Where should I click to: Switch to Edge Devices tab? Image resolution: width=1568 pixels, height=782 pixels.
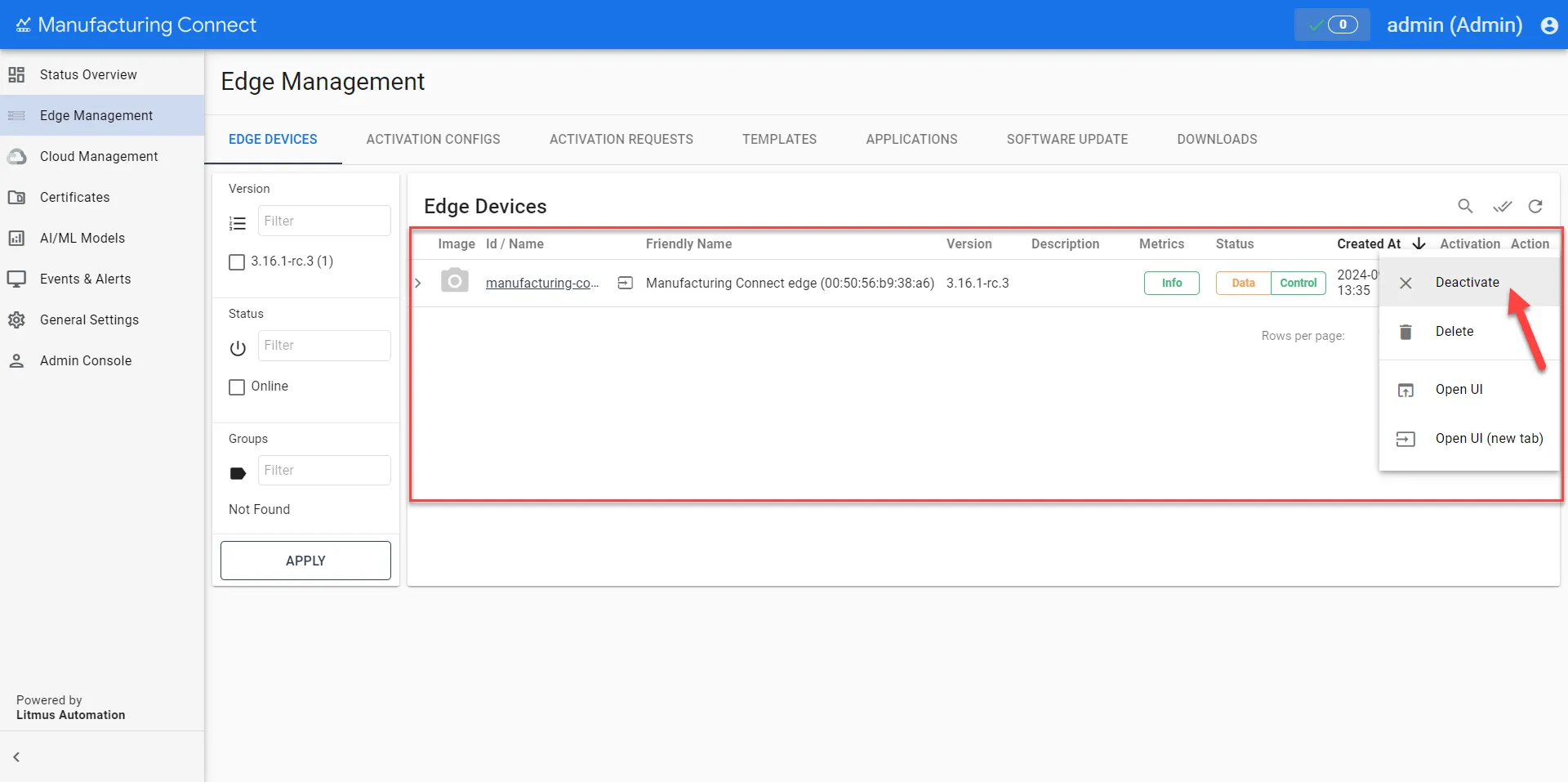[273, 139]
